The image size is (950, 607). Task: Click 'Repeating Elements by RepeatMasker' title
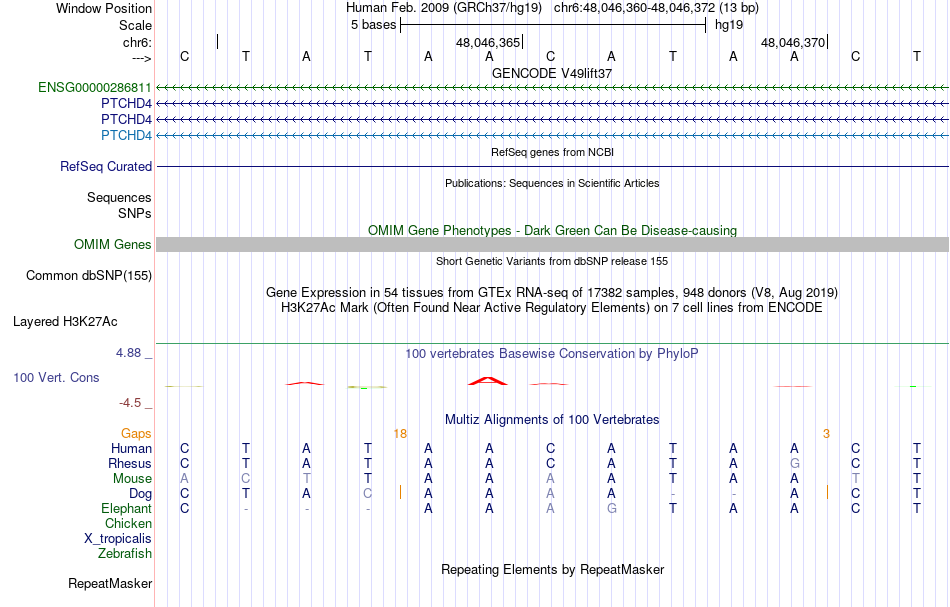tap(552, 569)
